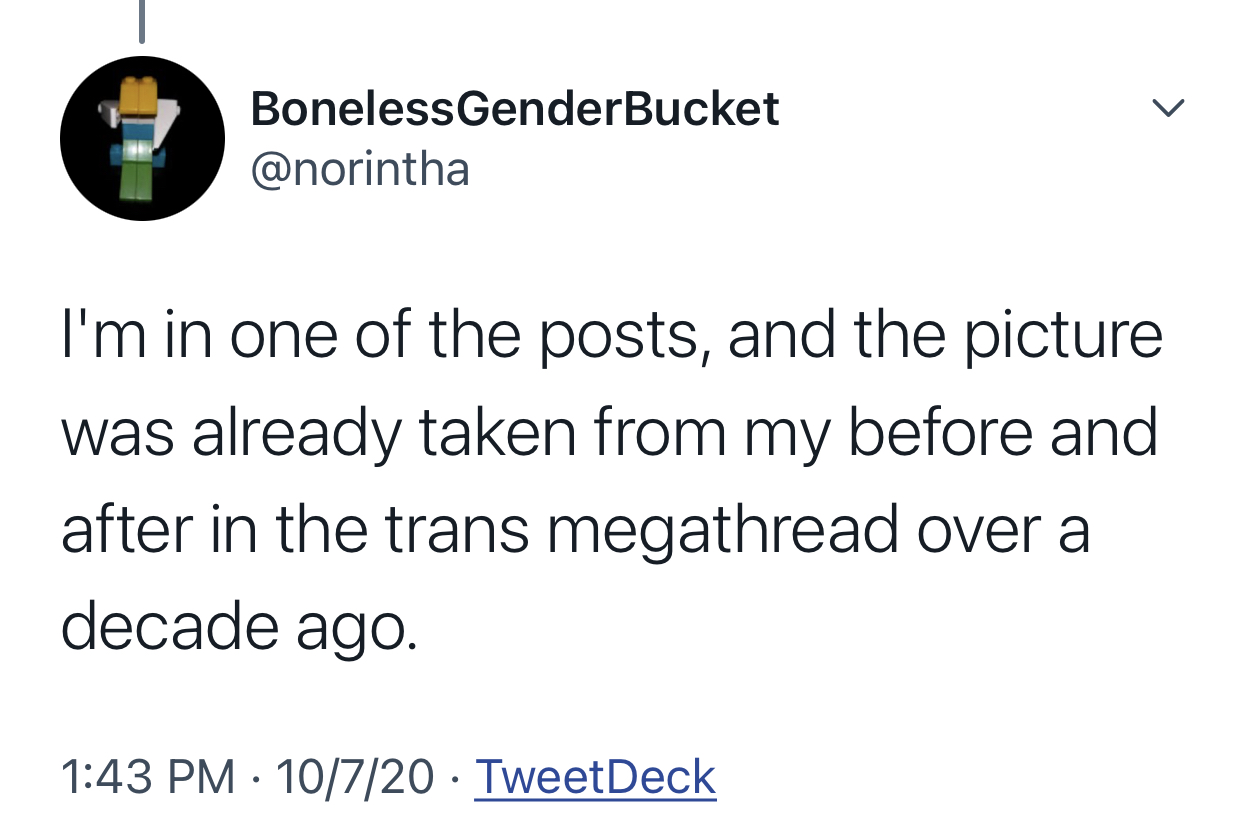Open the TweetDeck source link
The image size is (1242, 832).
[x=595, y=776]
